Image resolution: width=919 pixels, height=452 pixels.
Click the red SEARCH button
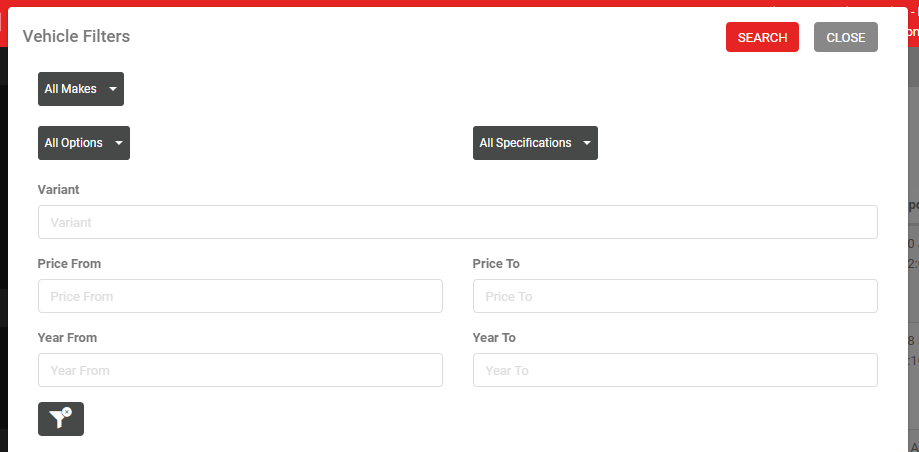[x=762, y=37]
